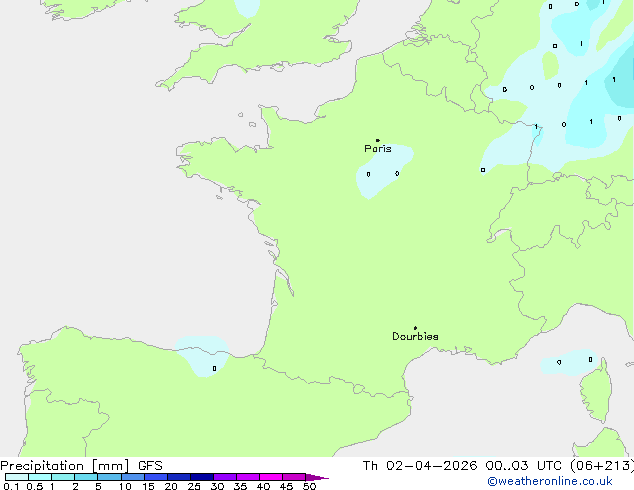Click the 0 value in the Pyrenees rain patch
This screenshot has height=490, width=634.
pos(214,368)
